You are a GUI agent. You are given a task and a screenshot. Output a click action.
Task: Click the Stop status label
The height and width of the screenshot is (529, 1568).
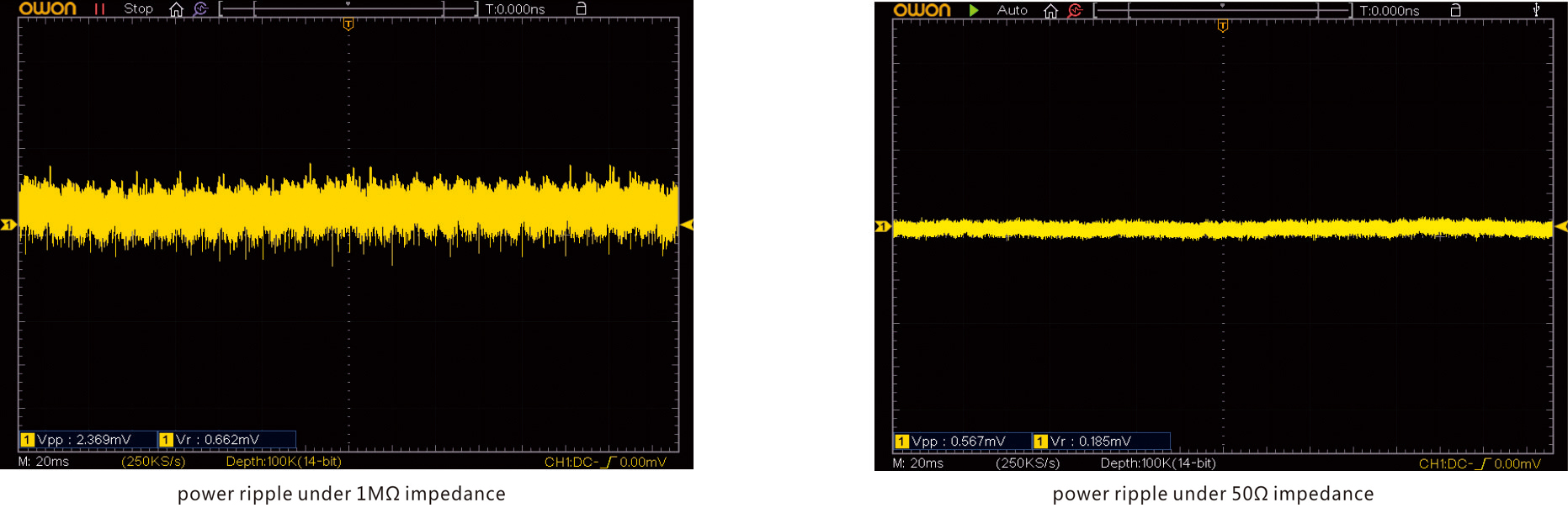[138, 9]
